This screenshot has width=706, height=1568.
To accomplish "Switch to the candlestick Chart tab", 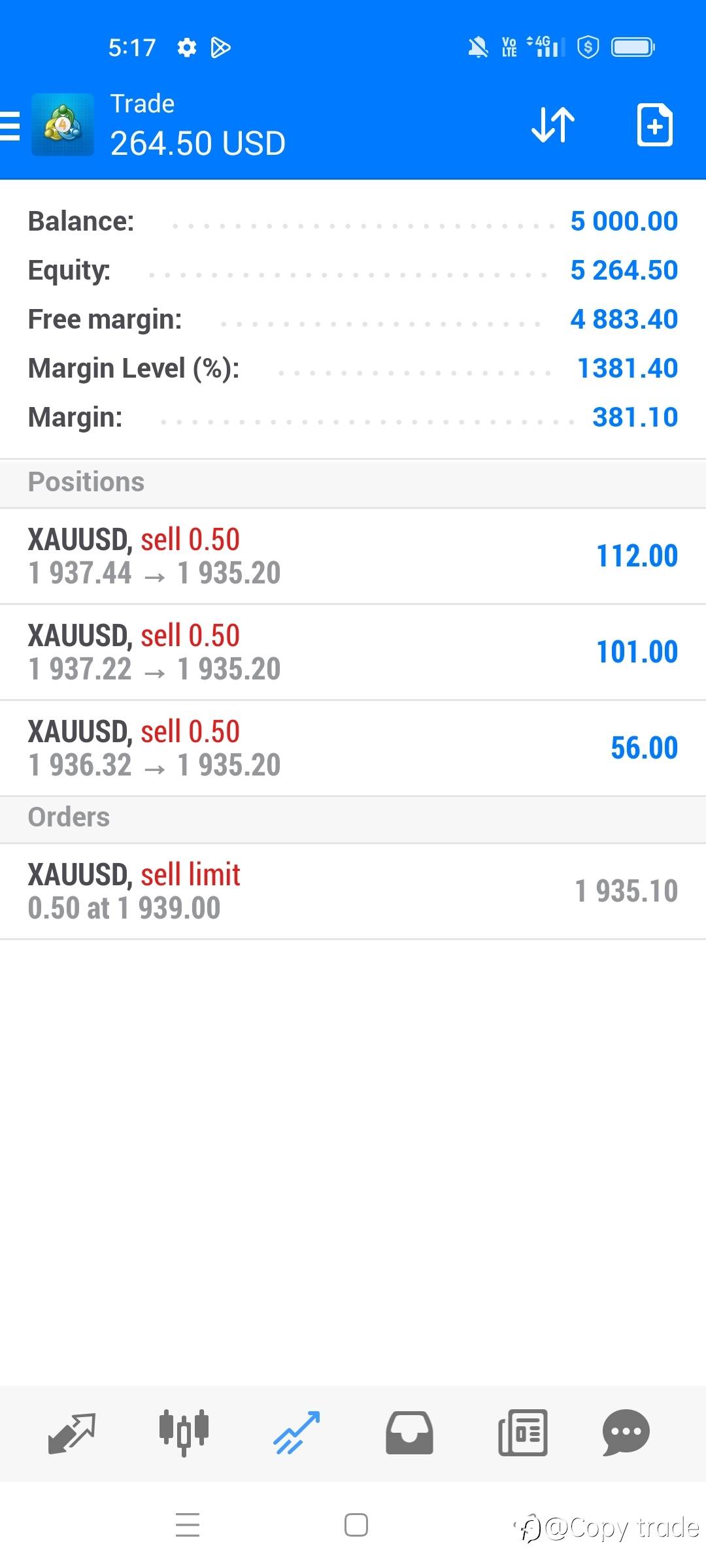I will pos(184,1433).
